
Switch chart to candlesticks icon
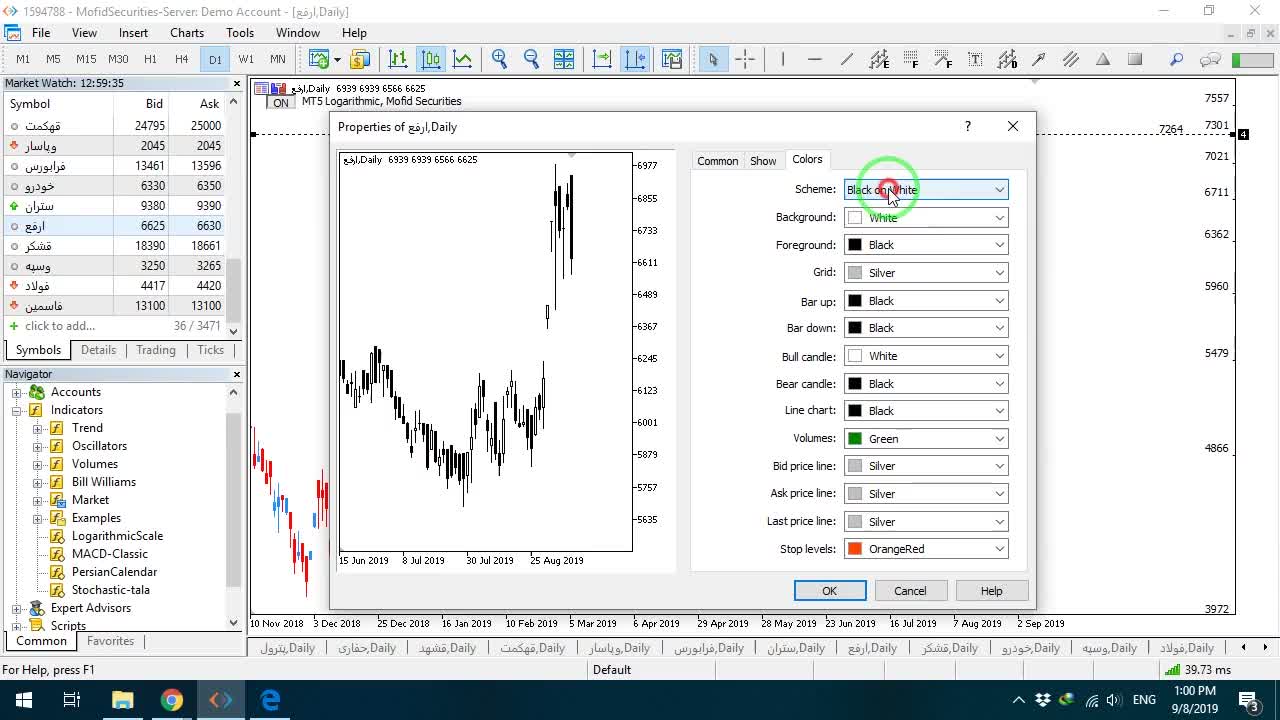(431, 59)
